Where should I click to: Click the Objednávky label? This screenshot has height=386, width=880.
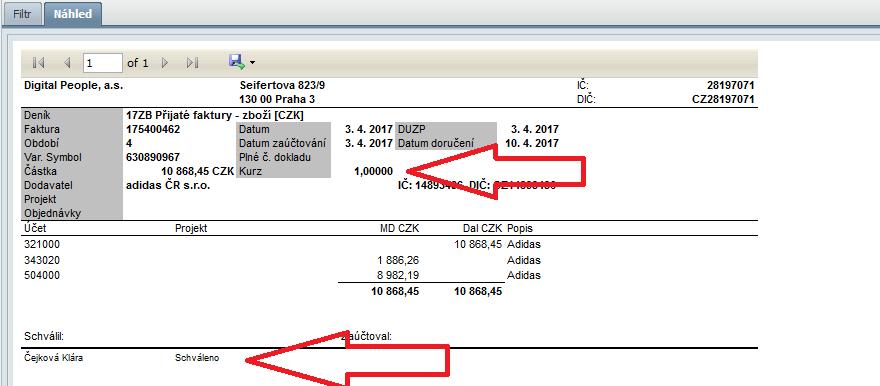(53, 213)
